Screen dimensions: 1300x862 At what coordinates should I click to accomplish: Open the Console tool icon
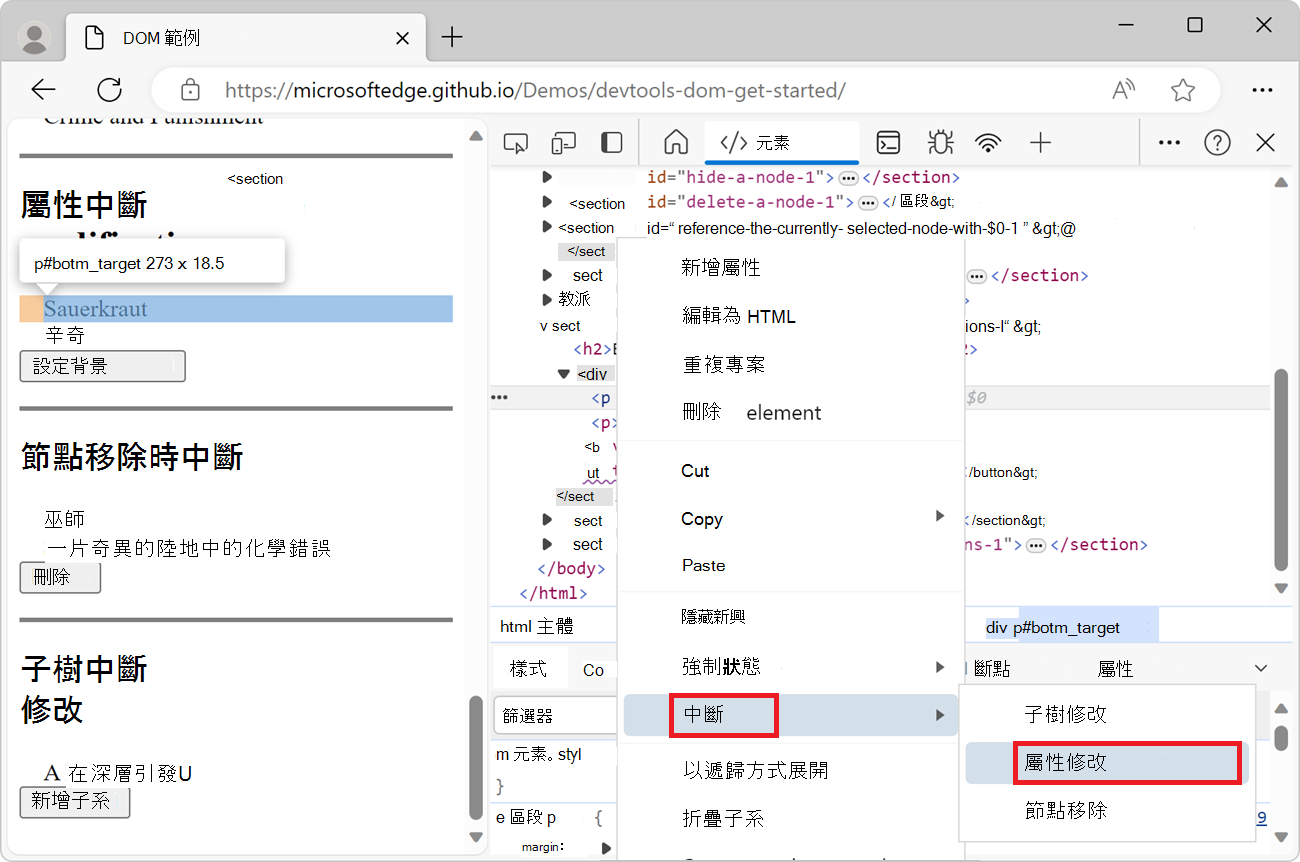[888, 143]
